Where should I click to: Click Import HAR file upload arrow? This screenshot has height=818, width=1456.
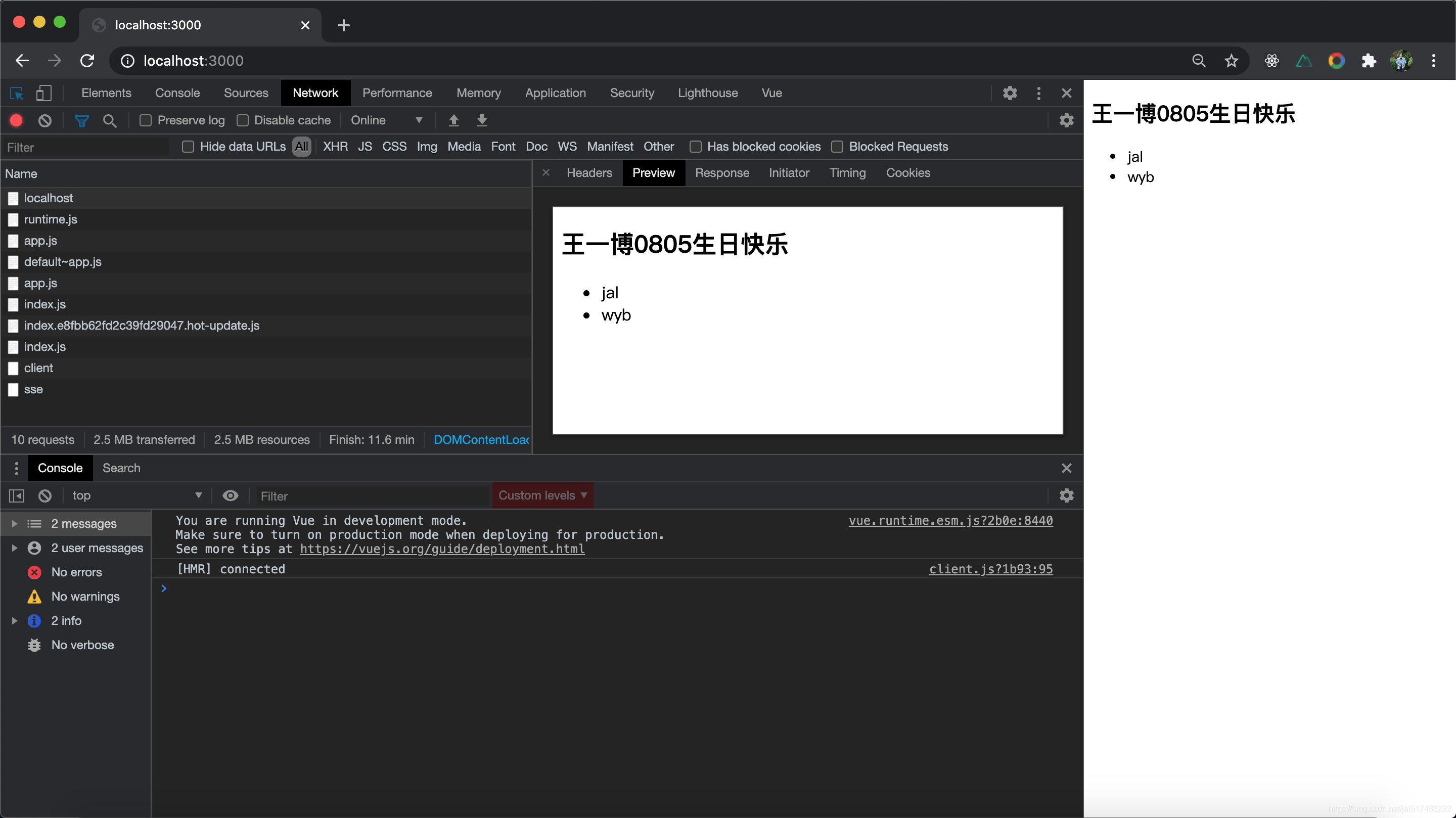(453, 120)
